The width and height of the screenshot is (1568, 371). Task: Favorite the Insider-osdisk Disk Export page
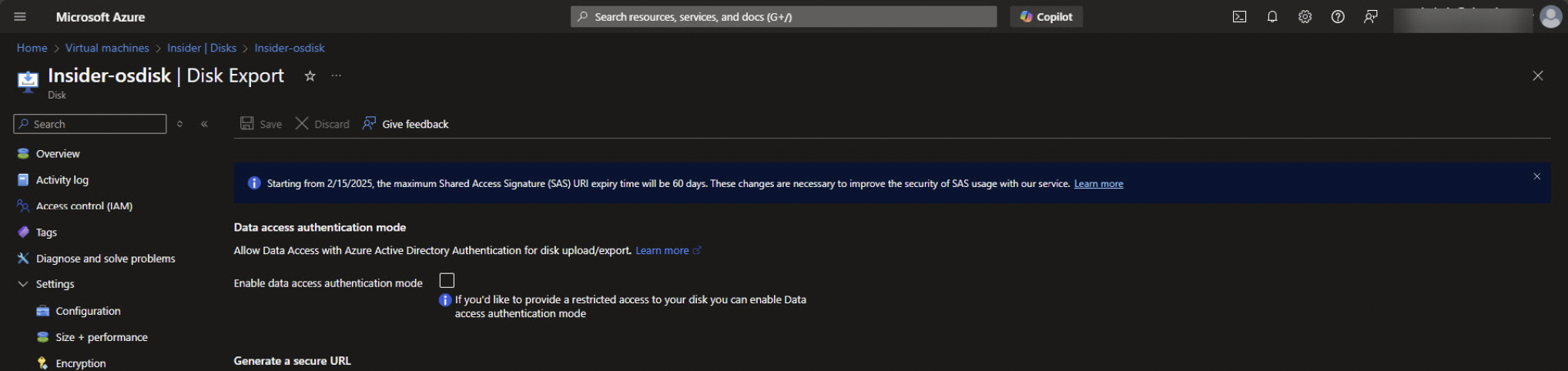click(310, 75)
